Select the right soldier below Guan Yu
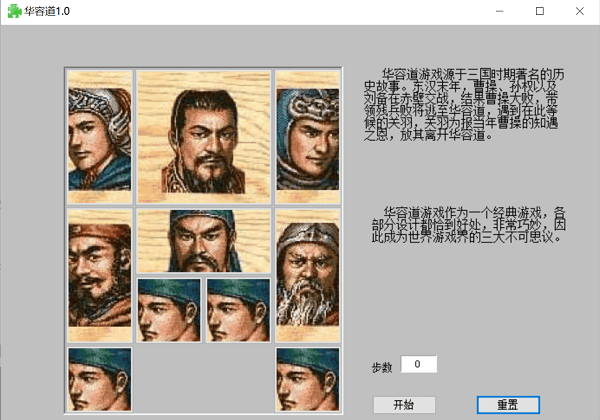 [238, 310]
